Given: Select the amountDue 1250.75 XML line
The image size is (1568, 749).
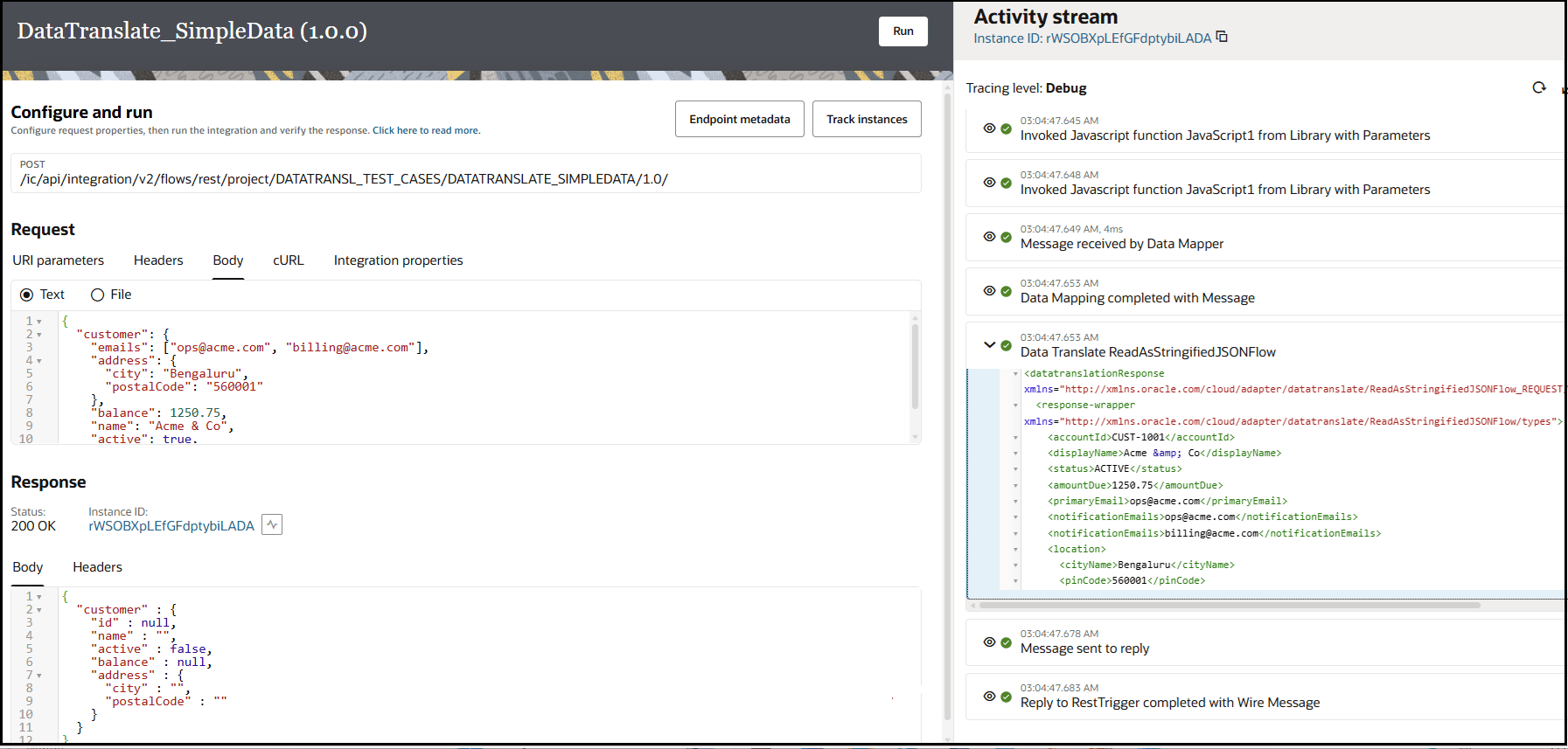Looking at the screenshot, I should coord(1135,485).
